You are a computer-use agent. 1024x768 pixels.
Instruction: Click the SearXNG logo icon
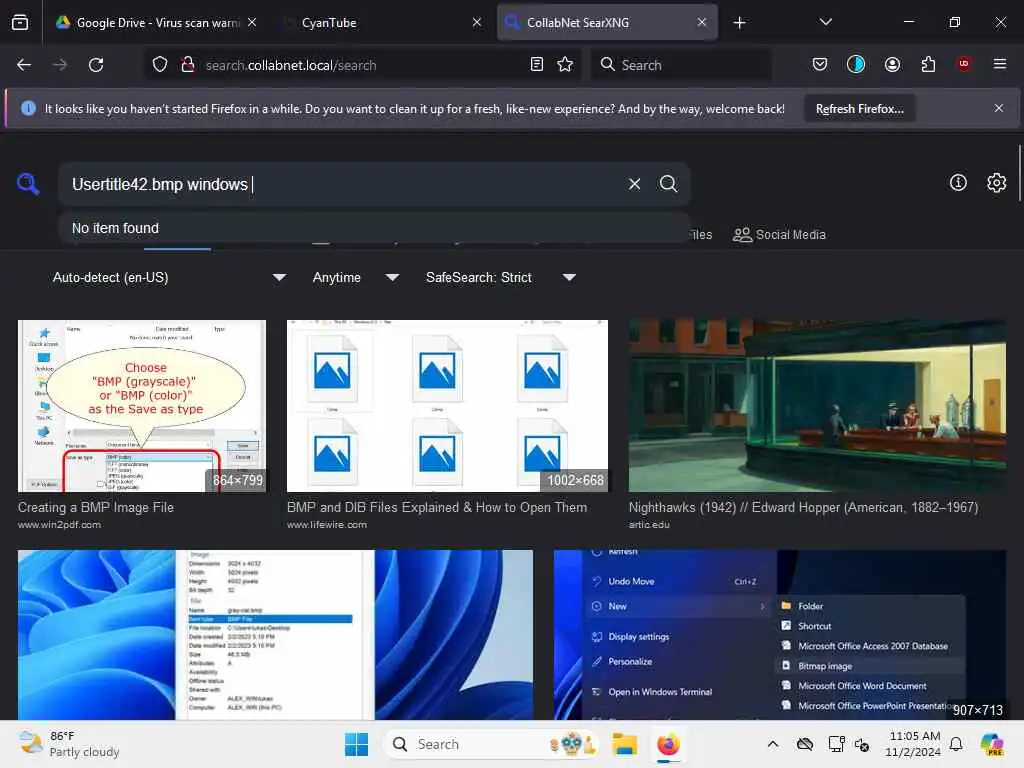[28, 184]
